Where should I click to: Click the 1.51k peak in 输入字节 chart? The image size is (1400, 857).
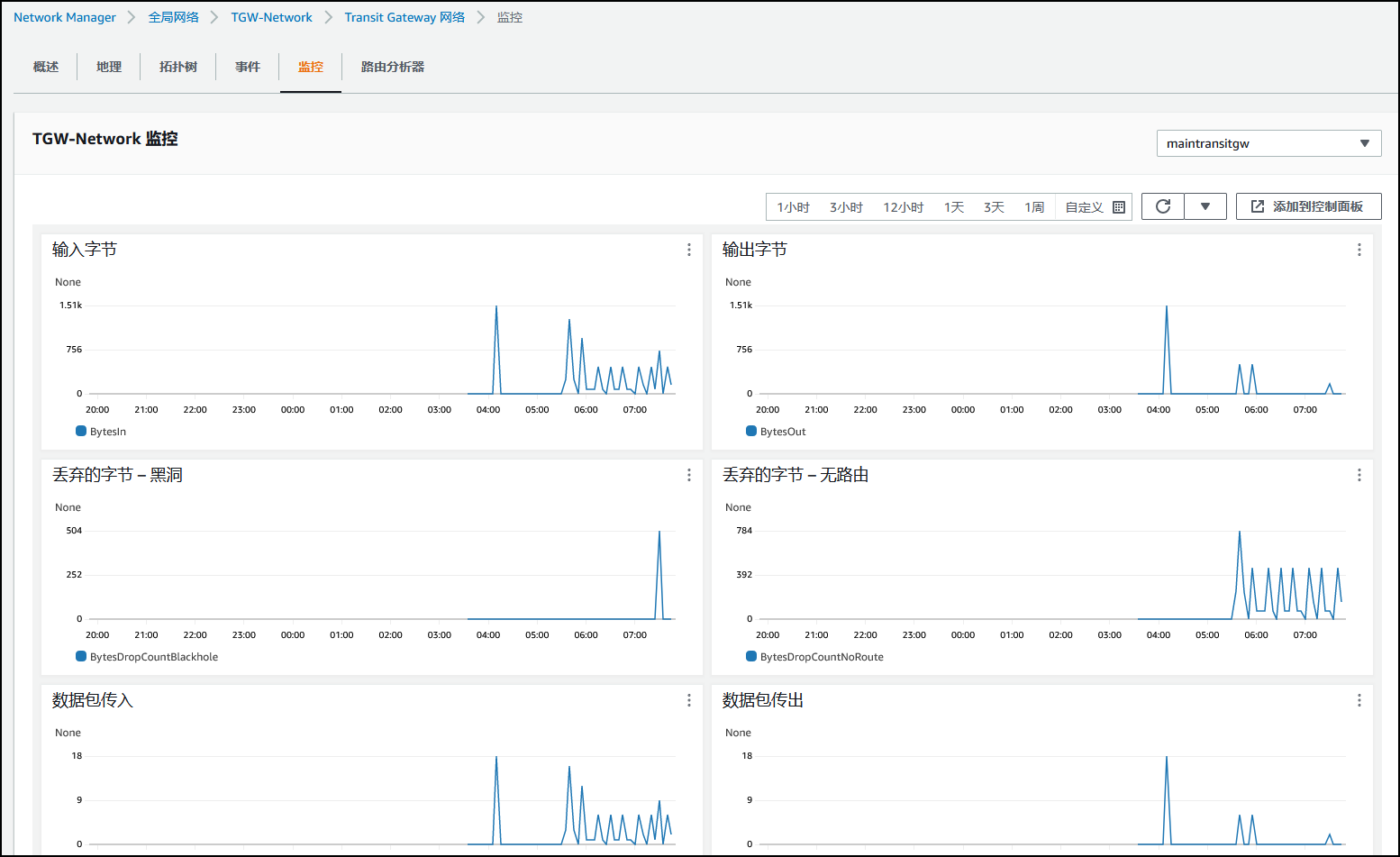click(x=496, y=307)
